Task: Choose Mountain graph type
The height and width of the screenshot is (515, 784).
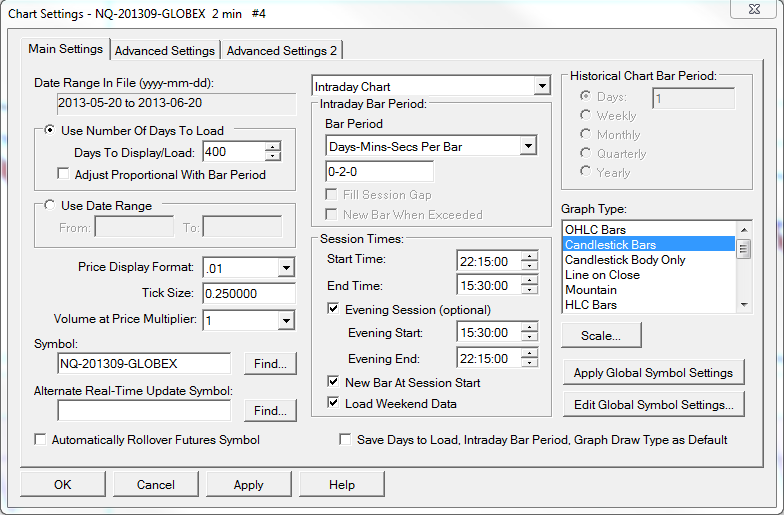Action: pos(649,290)
